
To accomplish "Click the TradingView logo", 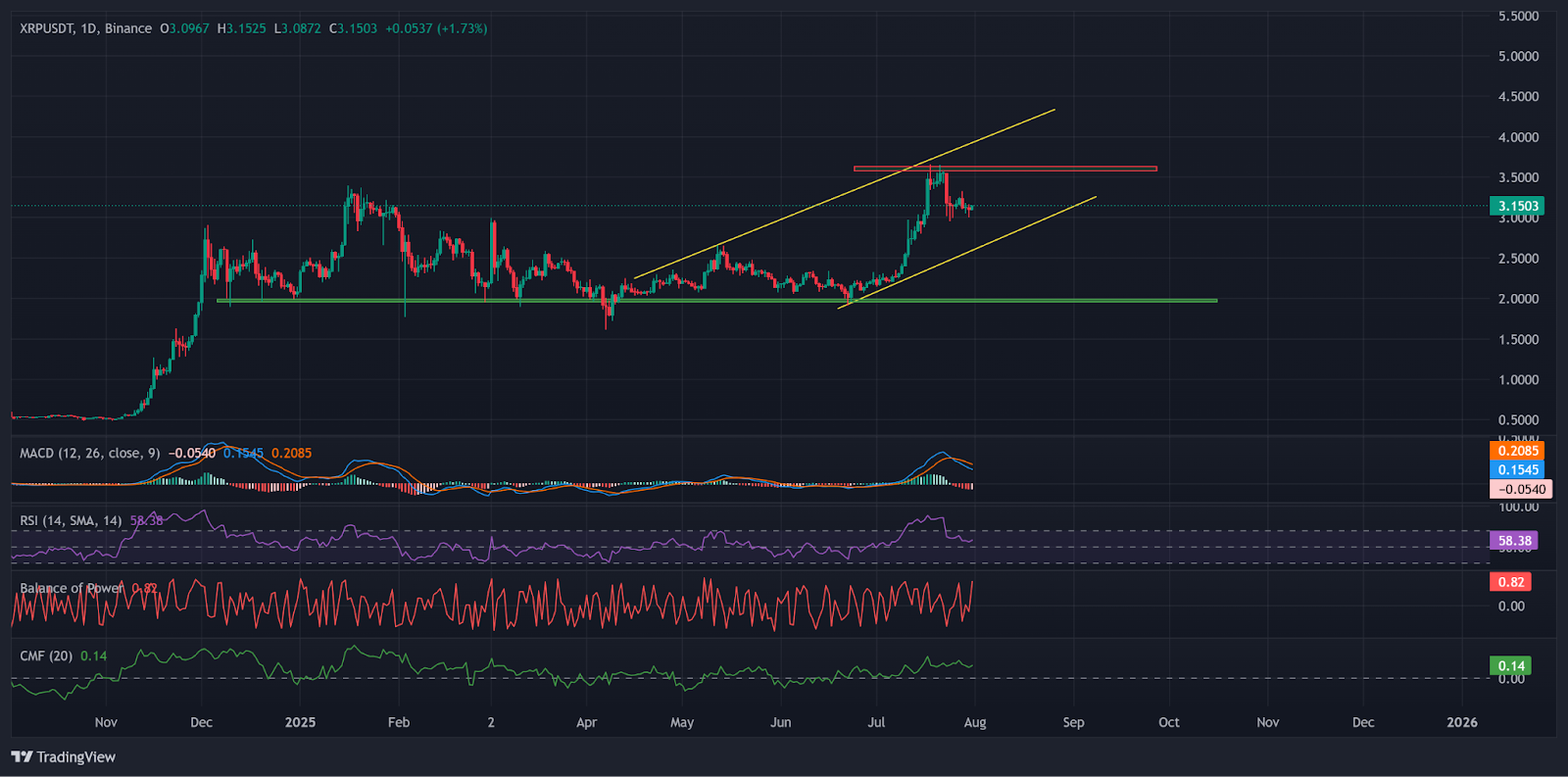I will point(64,756).
